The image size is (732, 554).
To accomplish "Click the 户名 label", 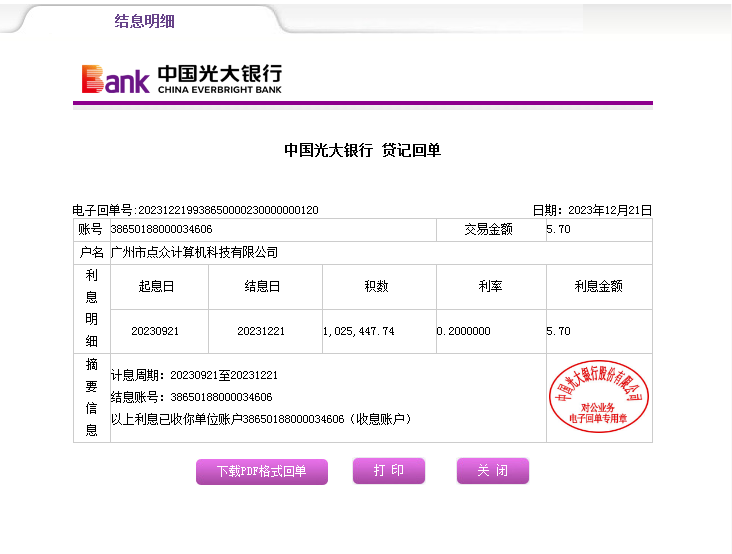I will click(92, 252).
